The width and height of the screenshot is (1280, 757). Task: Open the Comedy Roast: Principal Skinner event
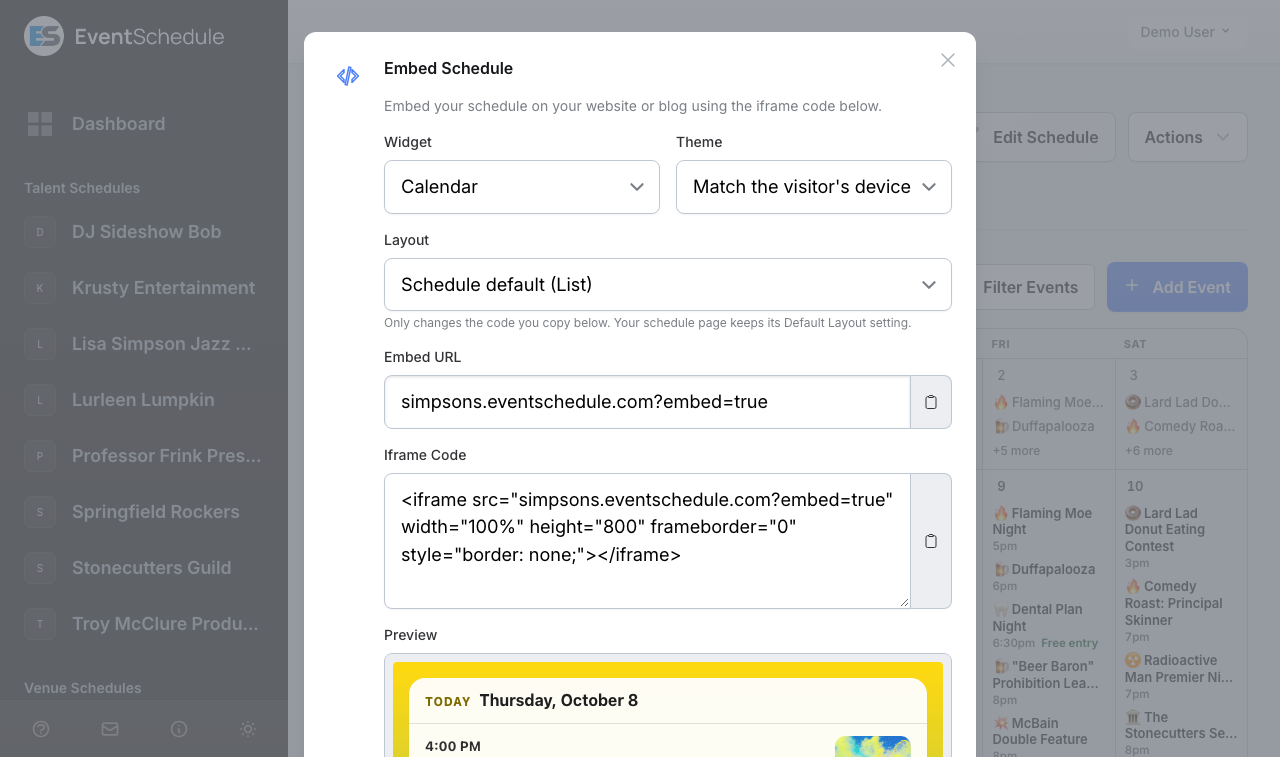point(1180,611)
